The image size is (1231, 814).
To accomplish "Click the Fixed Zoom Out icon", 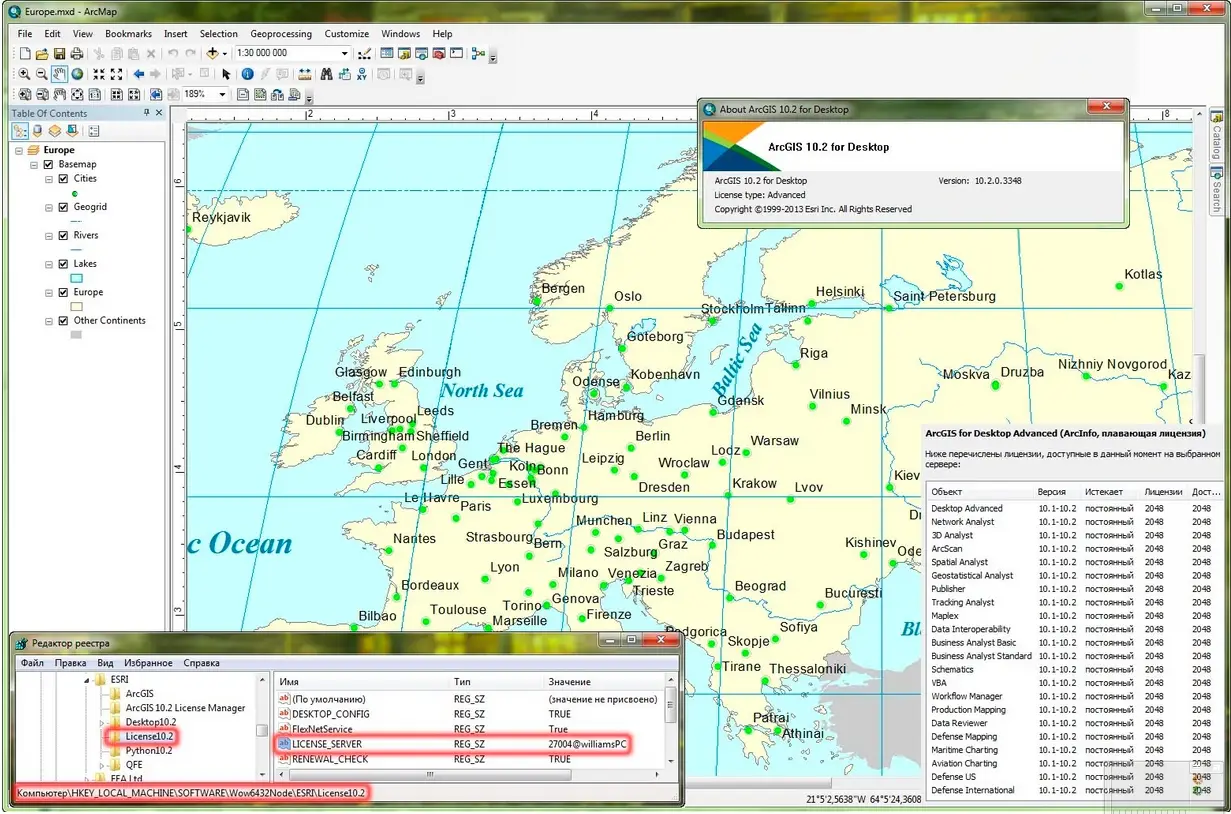I will point(117,74).
